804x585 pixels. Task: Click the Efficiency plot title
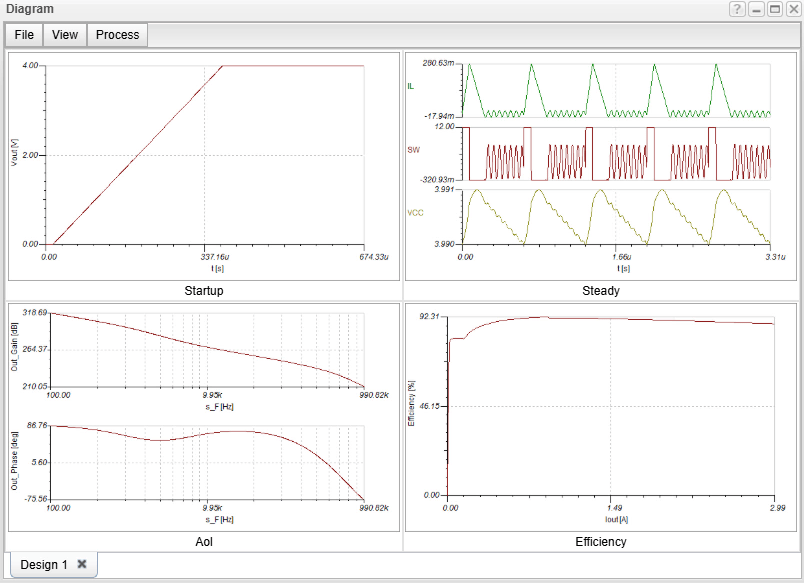601,542
